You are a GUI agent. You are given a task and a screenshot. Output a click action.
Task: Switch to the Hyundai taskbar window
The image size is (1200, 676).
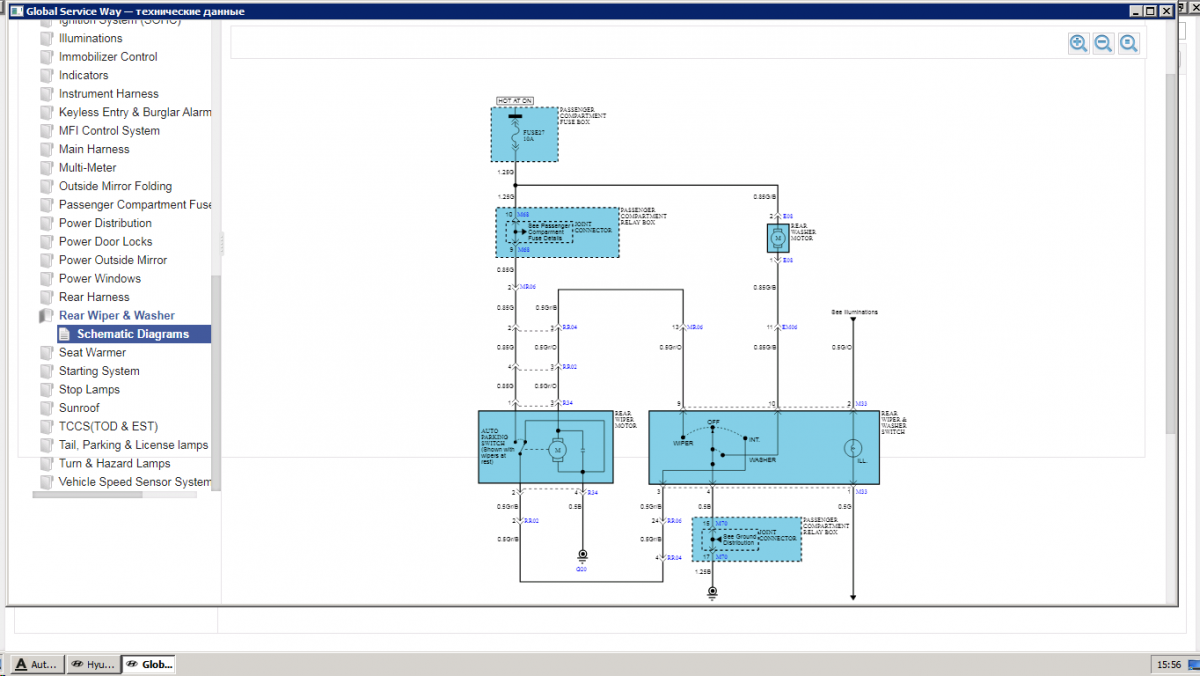click(91, 664)
